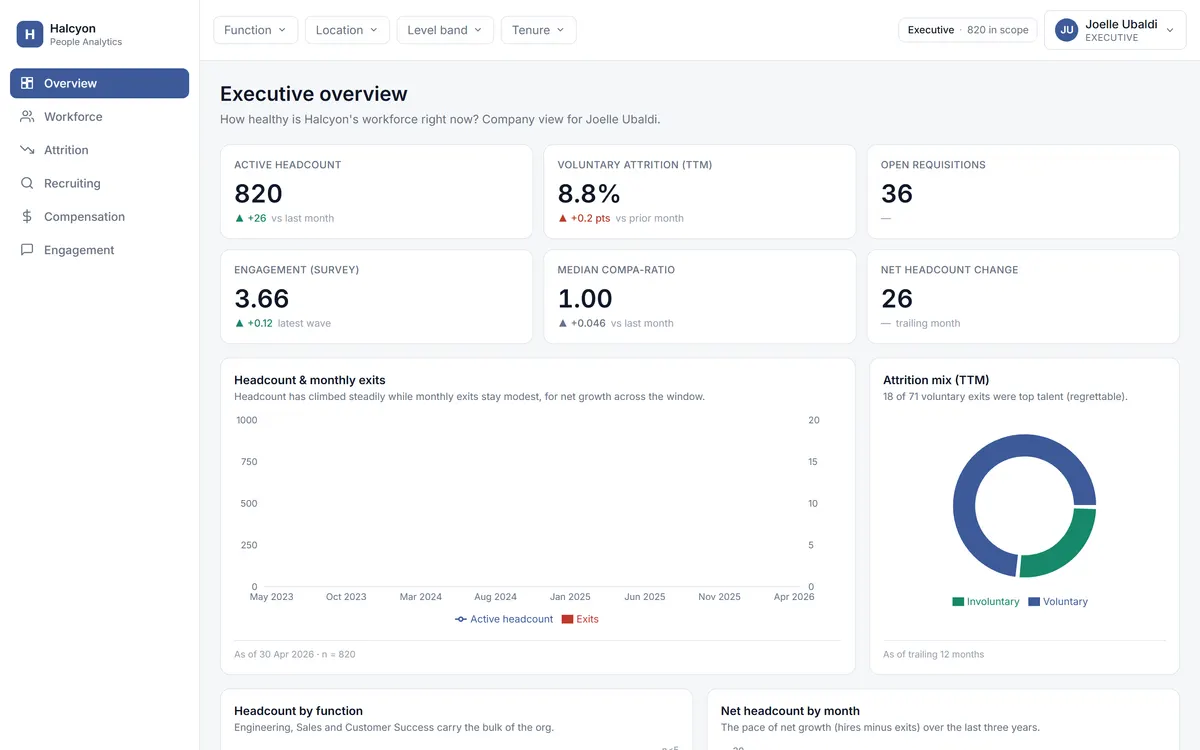Open the Compensation section

[x=99, y=216]
